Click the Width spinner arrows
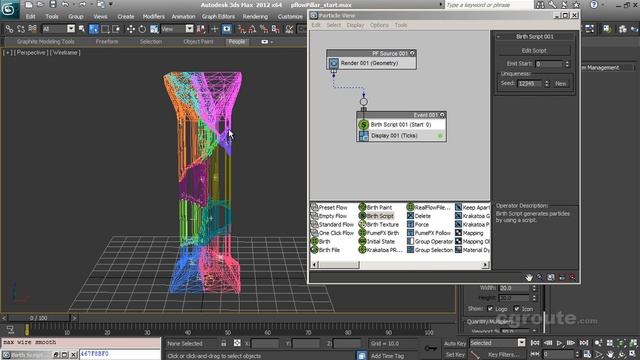Screen dimensions: 640x360 (x=534, y=288)
